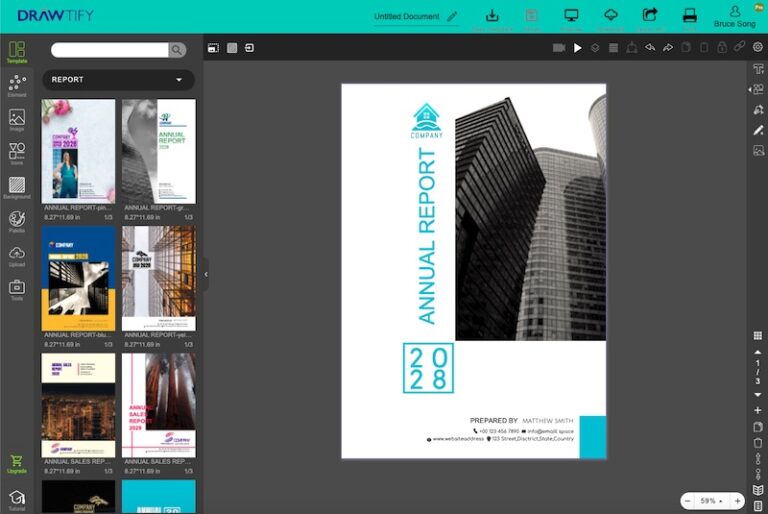Click the download save-template icon
This screenshot has height=514, width=768.
tap(492, 16)
